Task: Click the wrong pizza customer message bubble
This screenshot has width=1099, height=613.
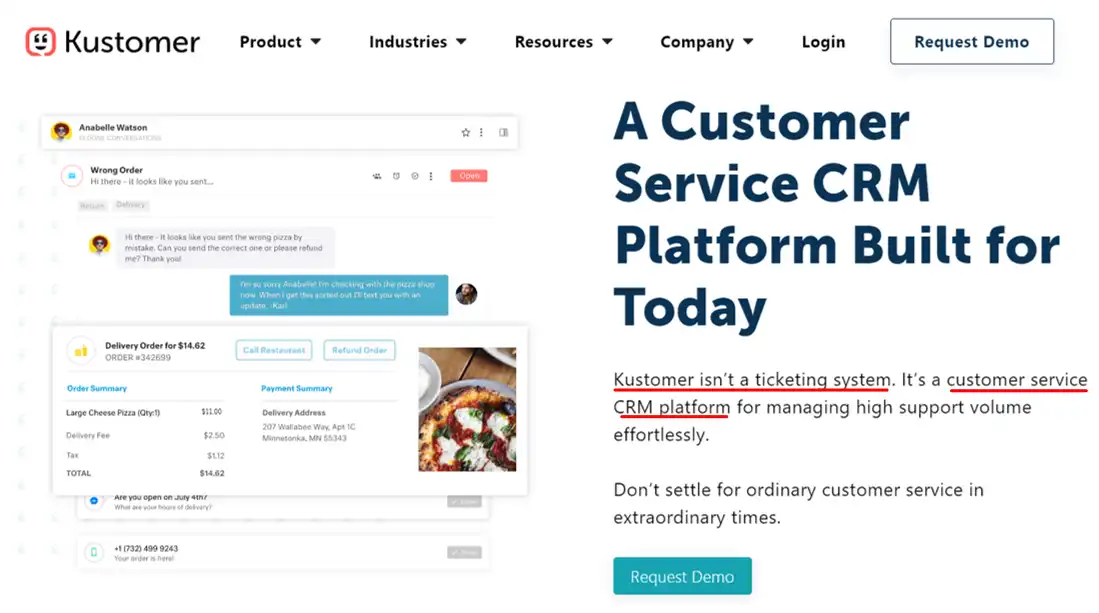Action: [225, 248]
